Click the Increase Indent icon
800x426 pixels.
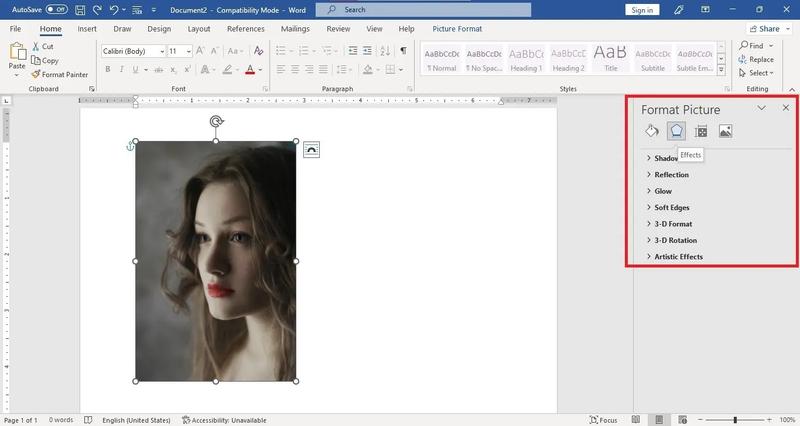click(x=367, y=51)
